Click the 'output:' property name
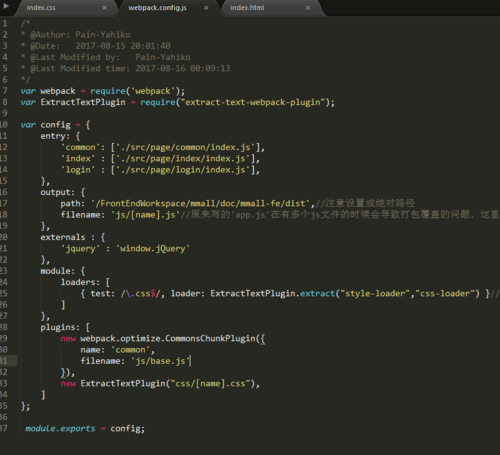The width and height of the screenshot is (500, 455). [x=57, y=192]
